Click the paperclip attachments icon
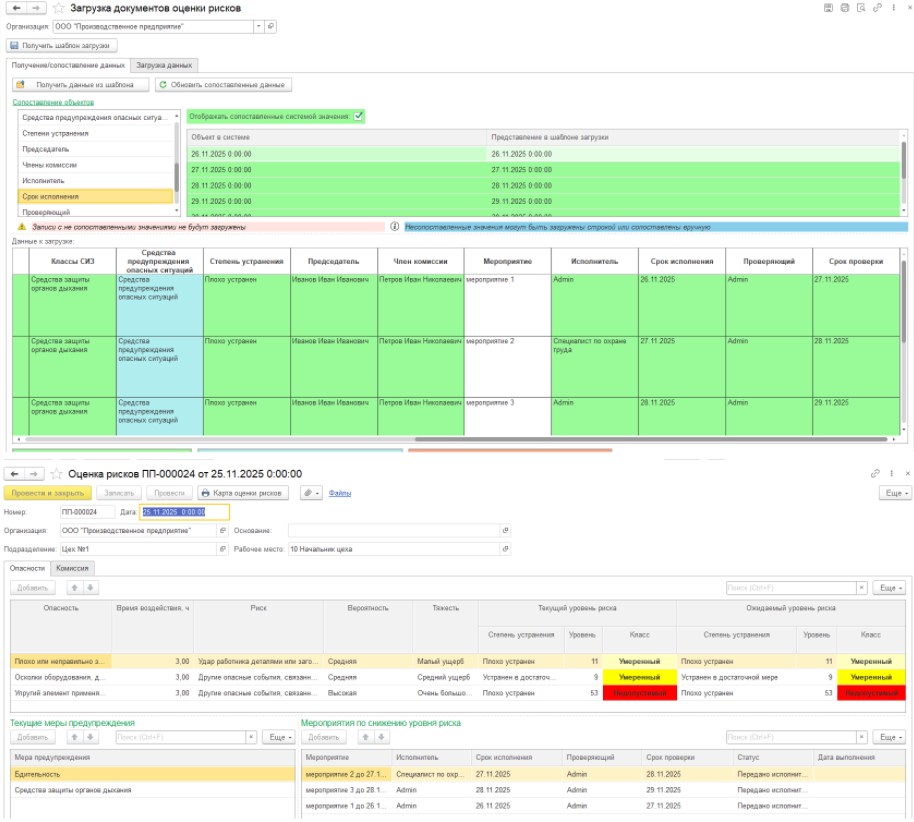The image size is (914, 822). click(x=308, y=493)
